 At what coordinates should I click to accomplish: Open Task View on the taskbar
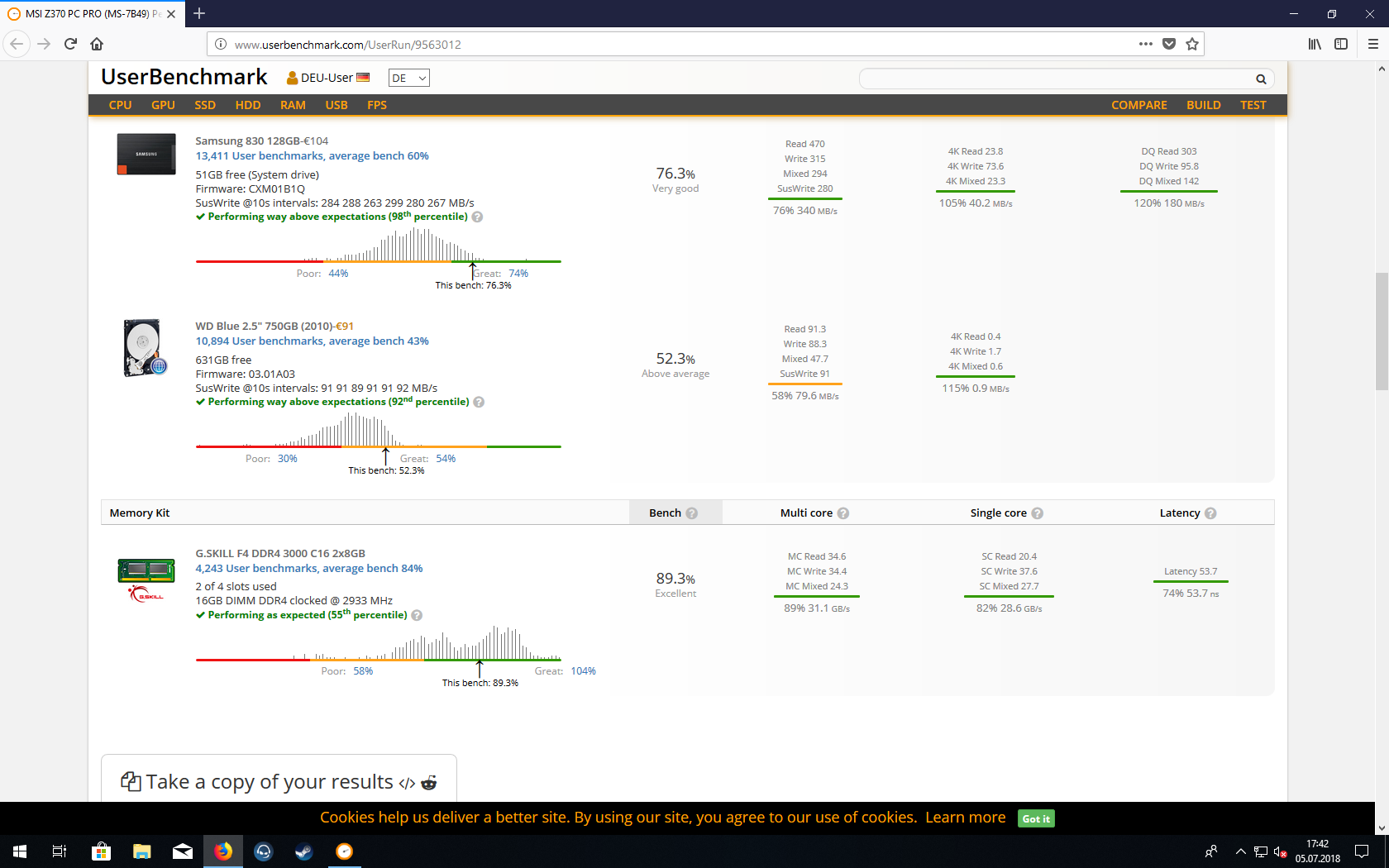pos(60,851)
